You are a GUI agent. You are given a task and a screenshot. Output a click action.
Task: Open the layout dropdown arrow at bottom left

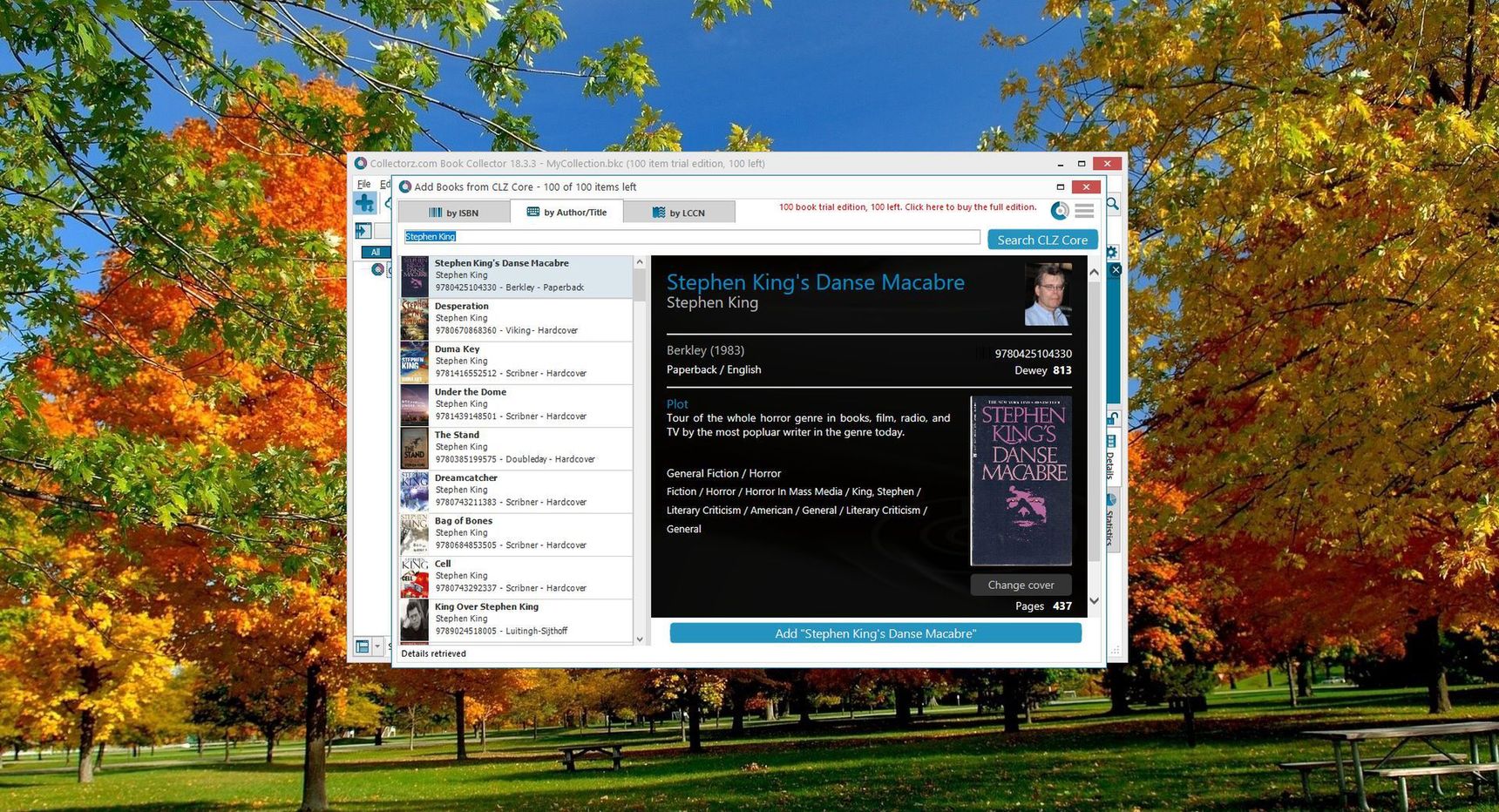(x=377, y=646)
